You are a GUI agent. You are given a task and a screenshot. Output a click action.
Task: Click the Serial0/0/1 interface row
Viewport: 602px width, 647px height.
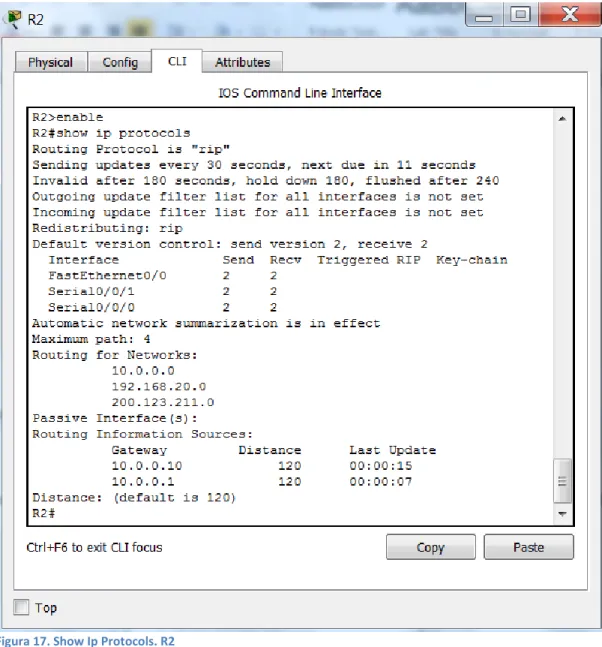coord(163,292)
